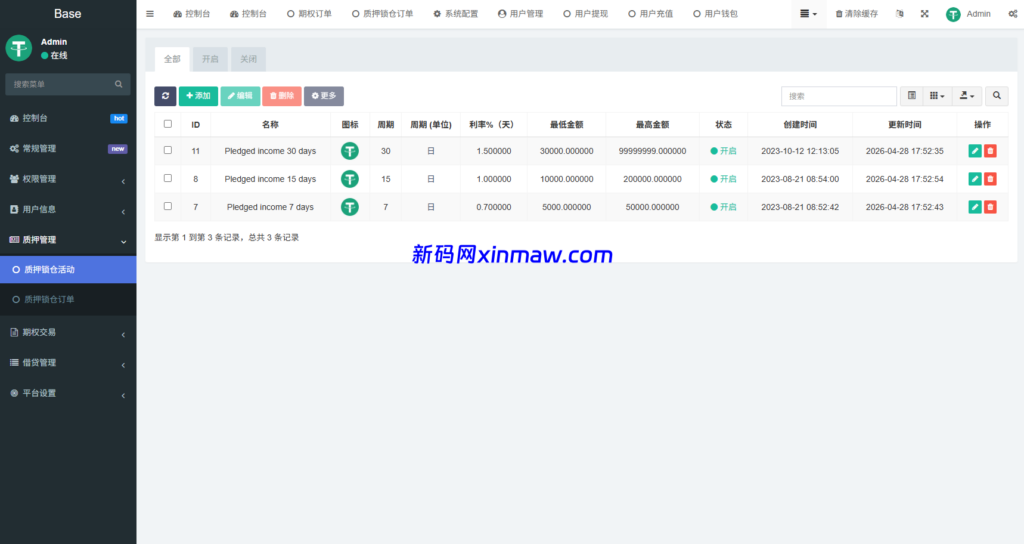This screenshot has height=544, width=1024.
Task: Toggle fullscreen mode icon
Action: point(925,14)
